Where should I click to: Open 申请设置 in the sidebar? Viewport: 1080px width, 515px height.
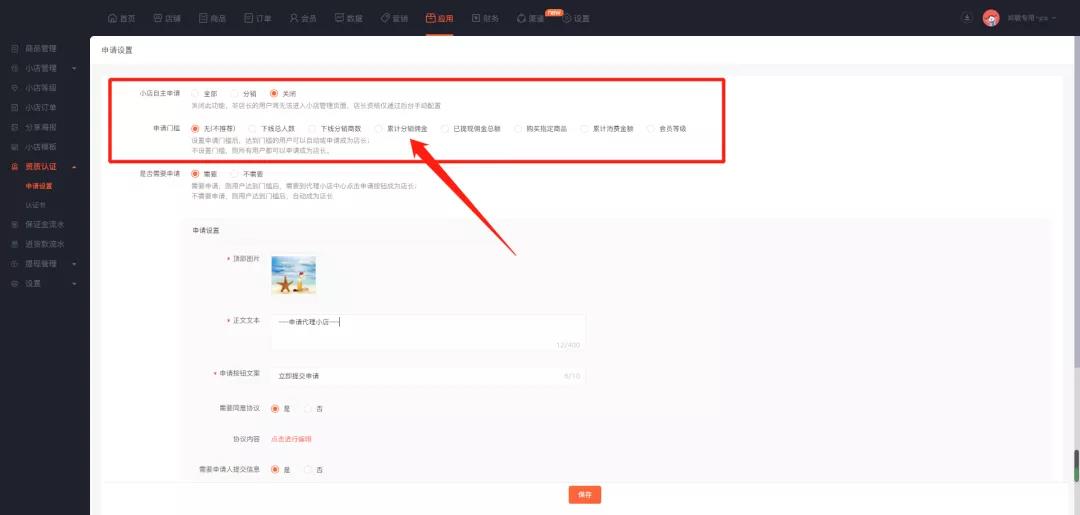39,186
